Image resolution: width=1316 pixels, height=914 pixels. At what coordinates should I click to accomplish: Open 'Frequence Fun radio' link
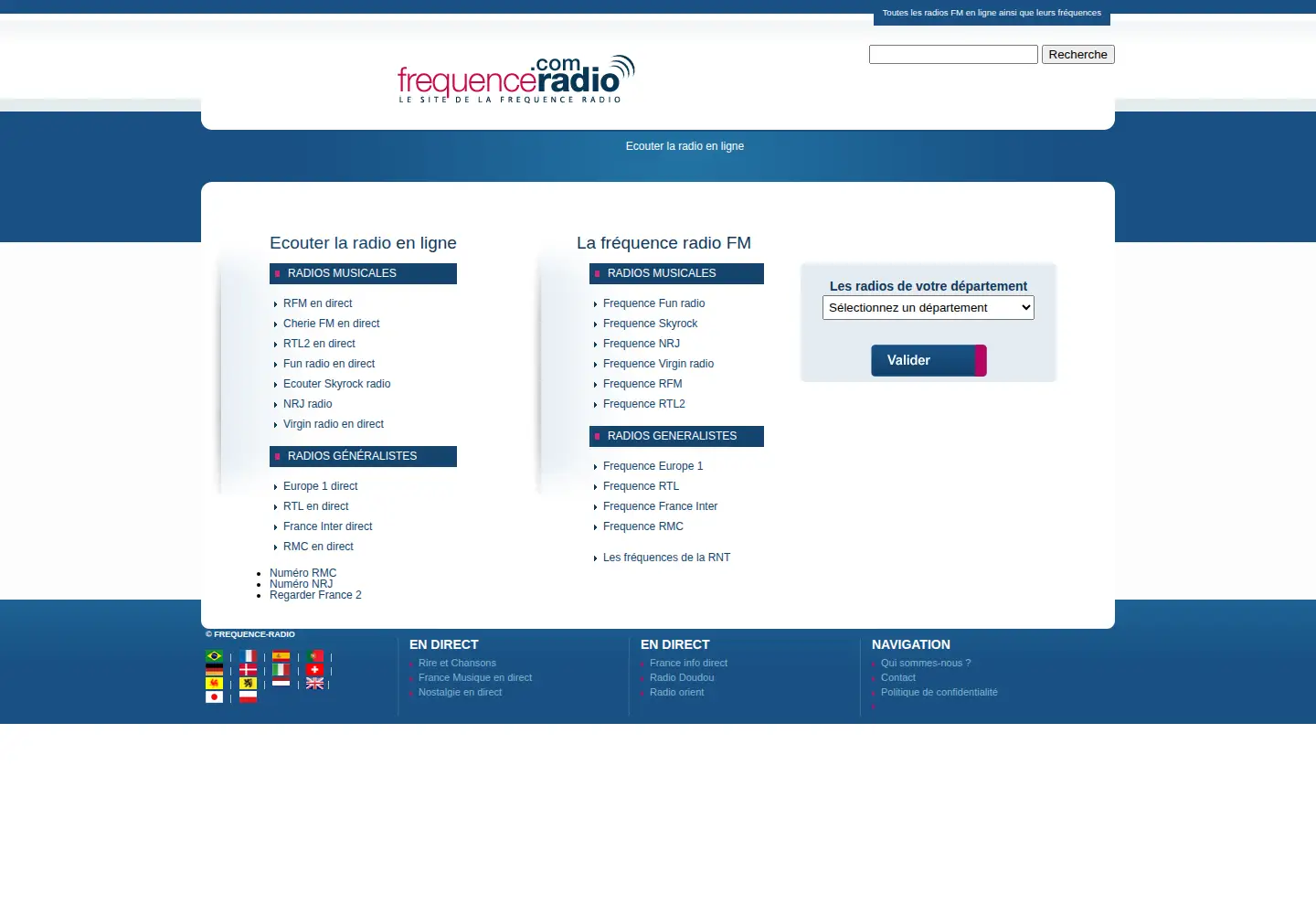coord(653,303)
